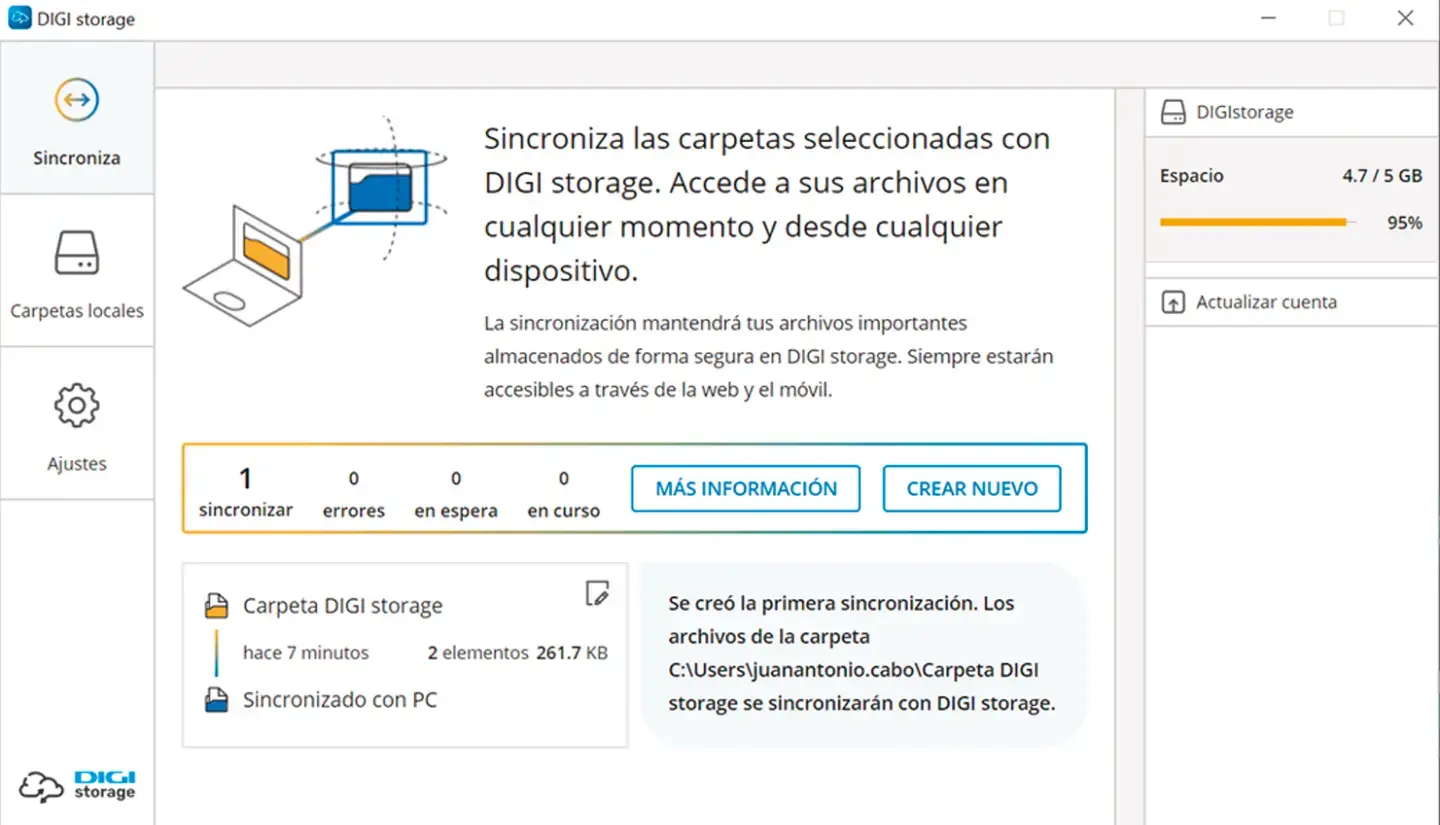Click the blue Sincronizado con PC icon
1440x825 pixels.
click(216, 700)
